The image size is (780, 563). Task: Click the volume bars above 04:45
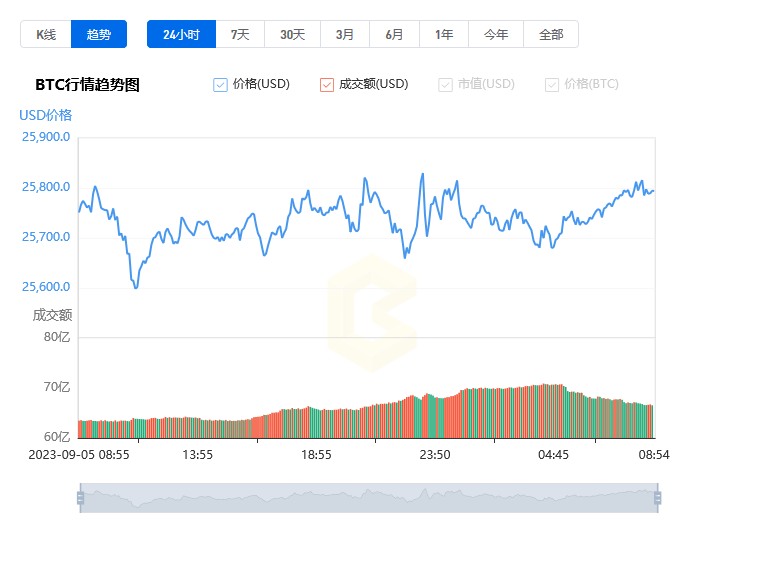(553, 412)
